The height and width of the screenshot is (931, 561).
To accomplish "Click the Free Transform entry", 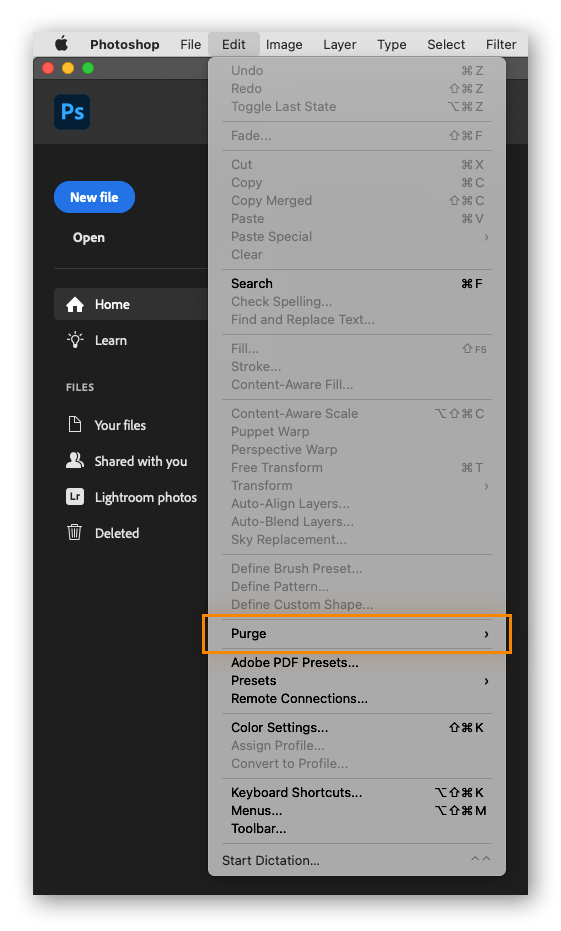I will [x=357, y=468].
